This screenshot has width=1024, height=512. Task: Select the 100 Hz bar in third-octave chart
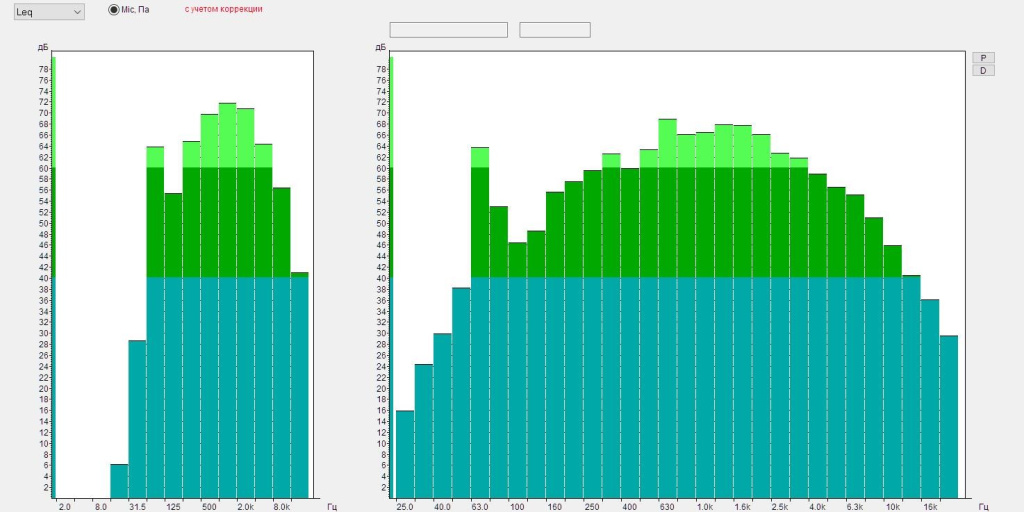click(x=517, y=370)
